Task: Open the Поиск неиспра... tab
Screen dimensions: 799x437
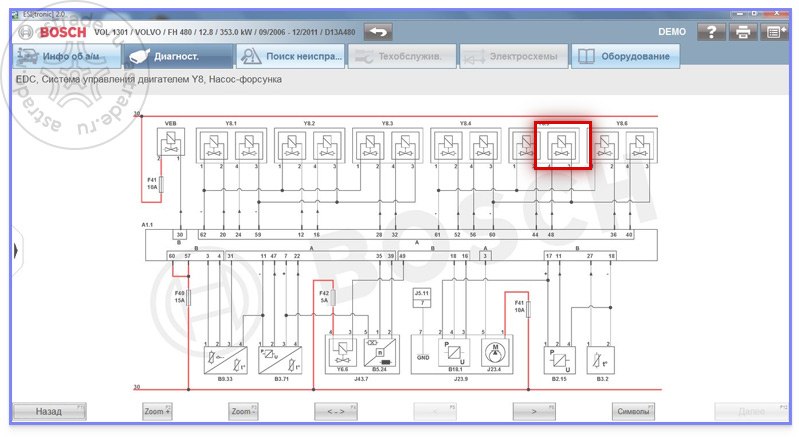Action: click(x=290, y=56)
